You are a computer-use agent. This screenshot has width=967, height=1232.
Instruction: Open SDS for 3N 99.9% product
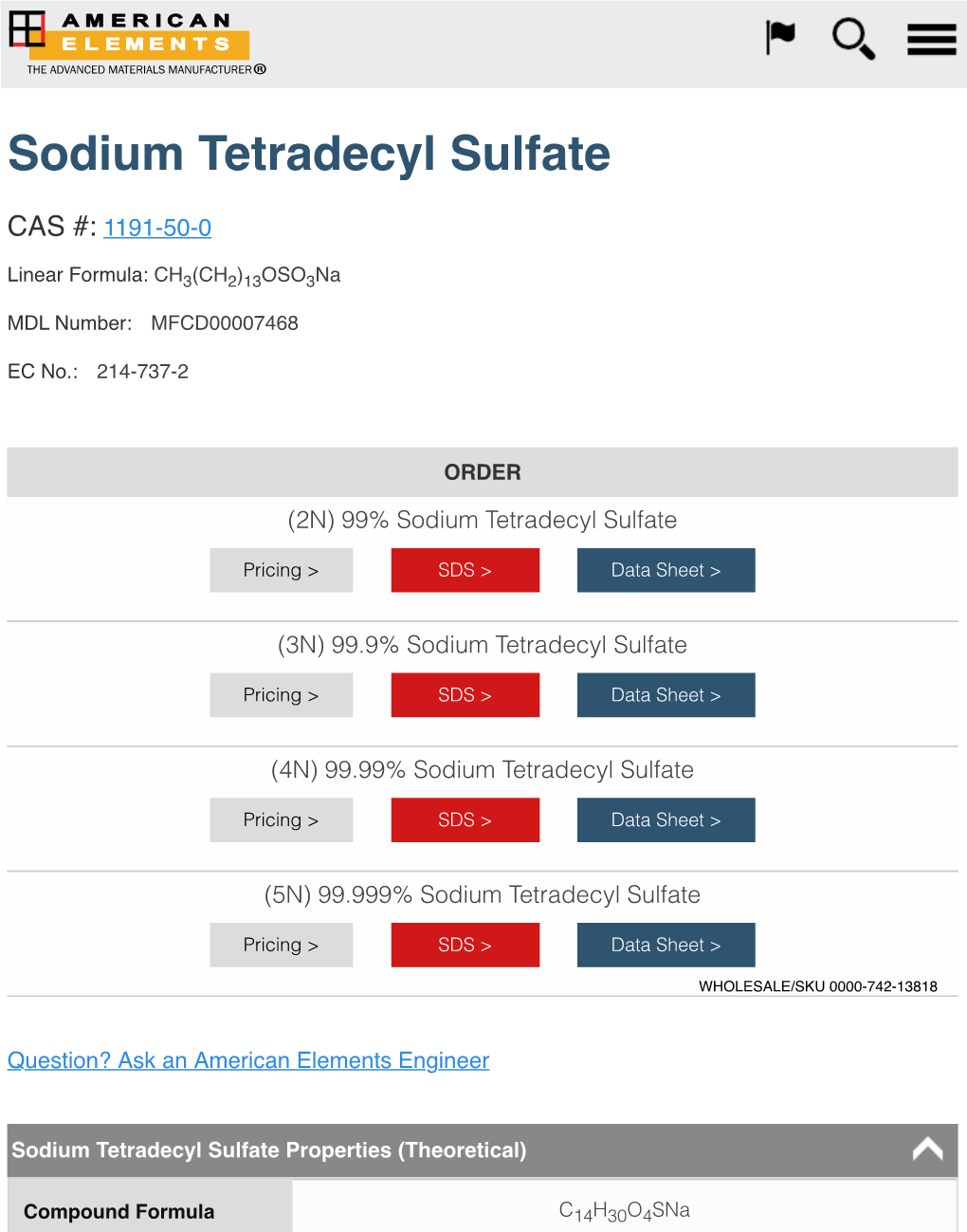coord(465,695)
